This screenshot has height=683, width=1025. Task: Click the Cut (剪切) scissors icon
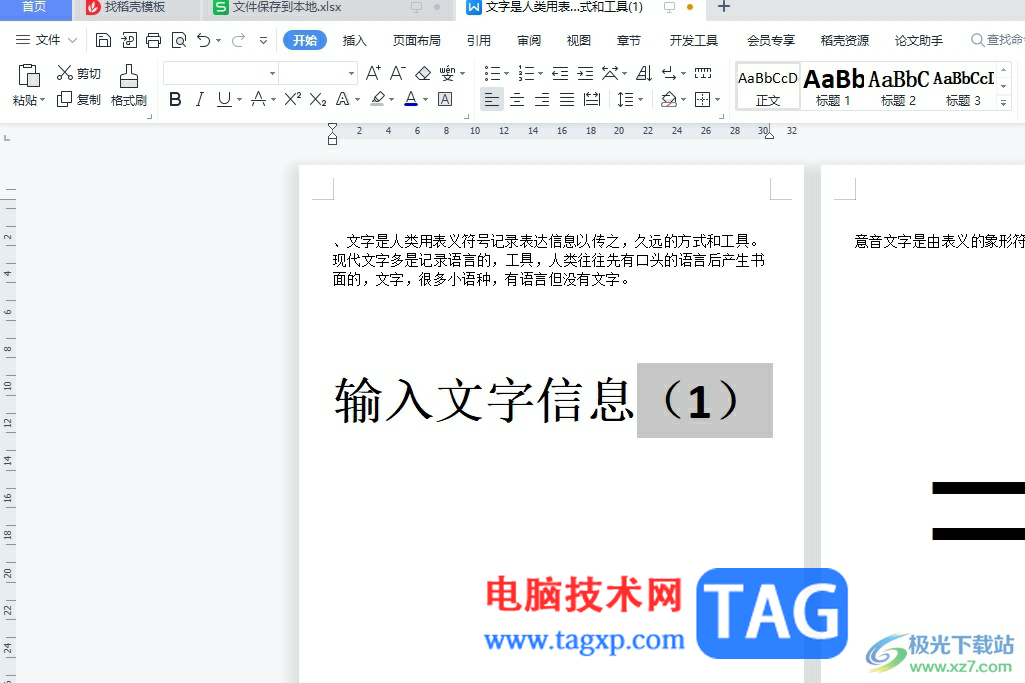[65, 73]
